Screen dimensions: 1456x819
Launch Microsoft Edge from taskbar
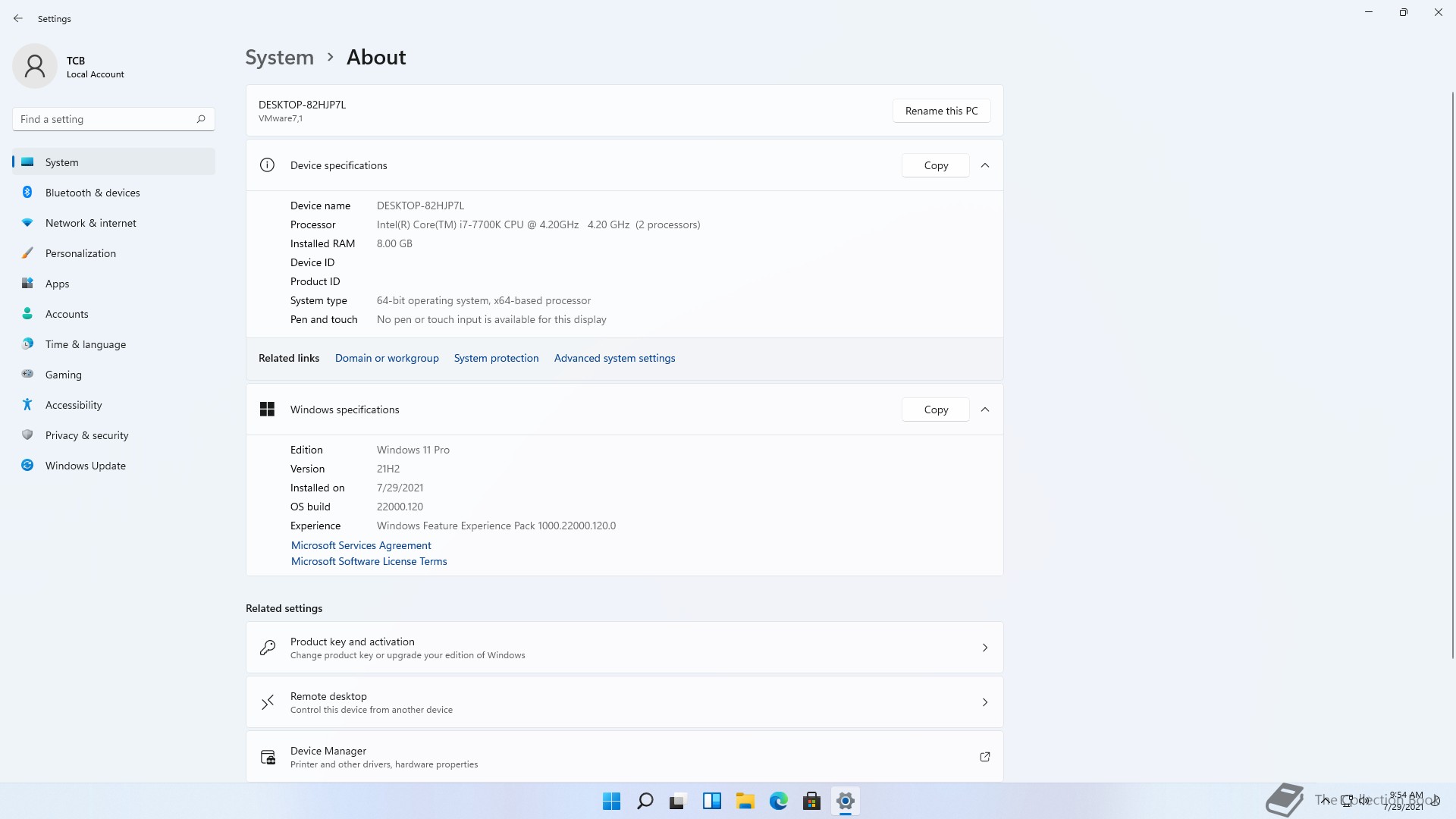coord(778,801)
